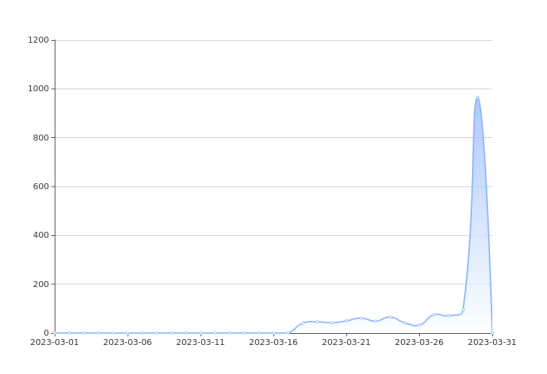The height and width of the screenshot is (374, 547).
Task: Select the 200 y-axis label
Action: 41,284
